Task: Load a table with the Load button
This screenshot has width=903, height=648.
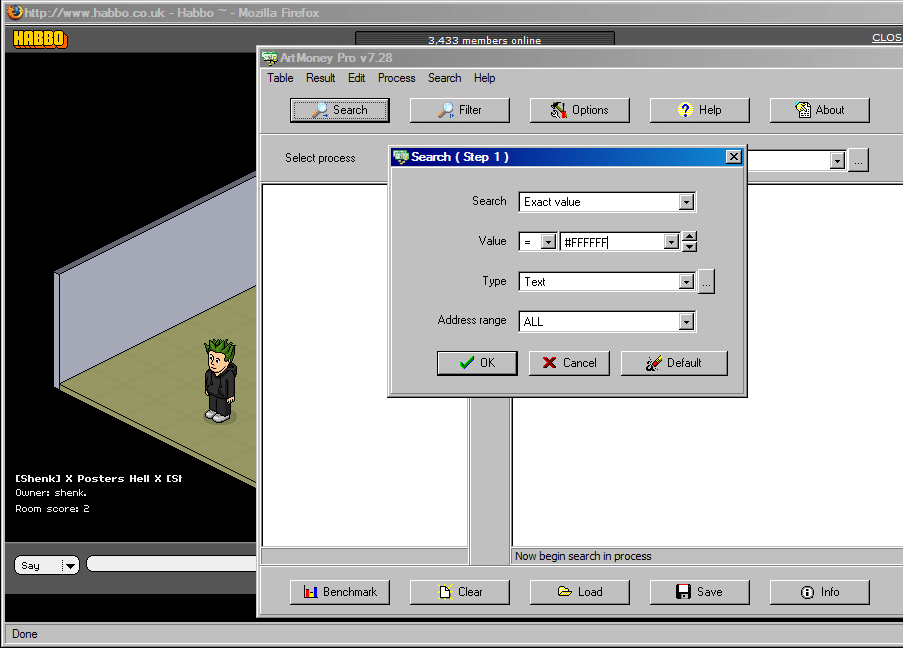Action: click(579, 592)
